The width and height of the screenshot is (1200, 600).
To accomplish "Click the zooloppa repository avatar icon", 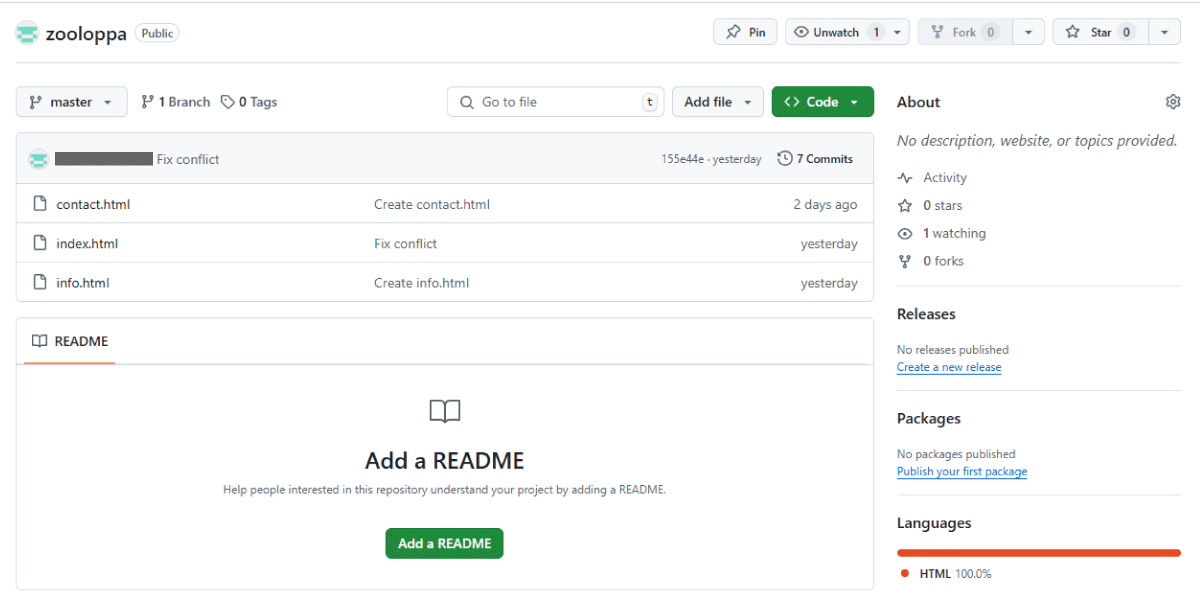I will (x=27, y=33).
